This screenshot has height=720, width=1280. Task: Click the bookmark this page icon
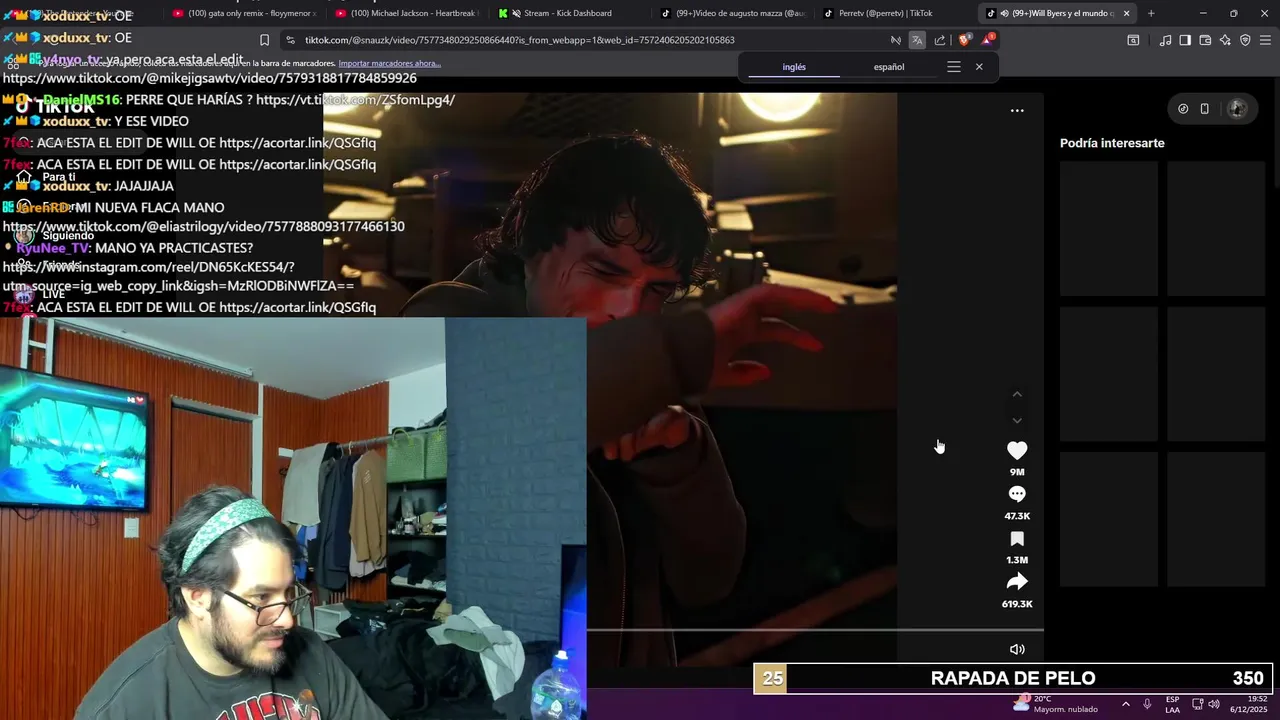tap(264, 40)
